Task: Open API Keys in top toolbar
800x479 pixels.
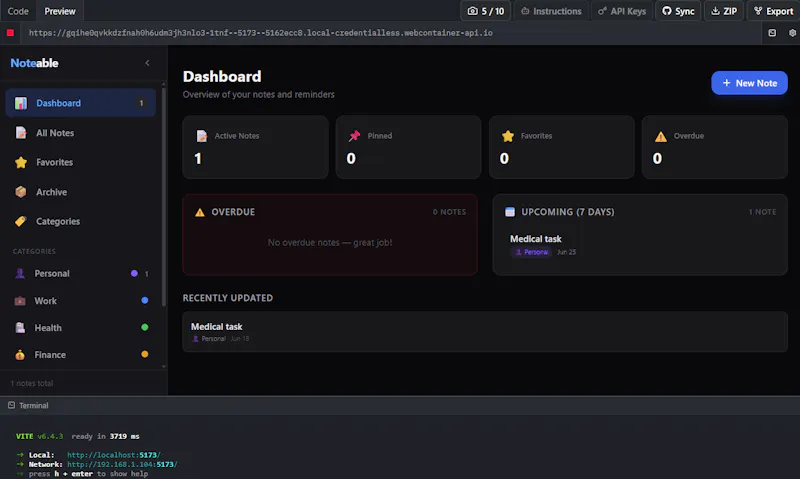Action: [x=622, y=11]
